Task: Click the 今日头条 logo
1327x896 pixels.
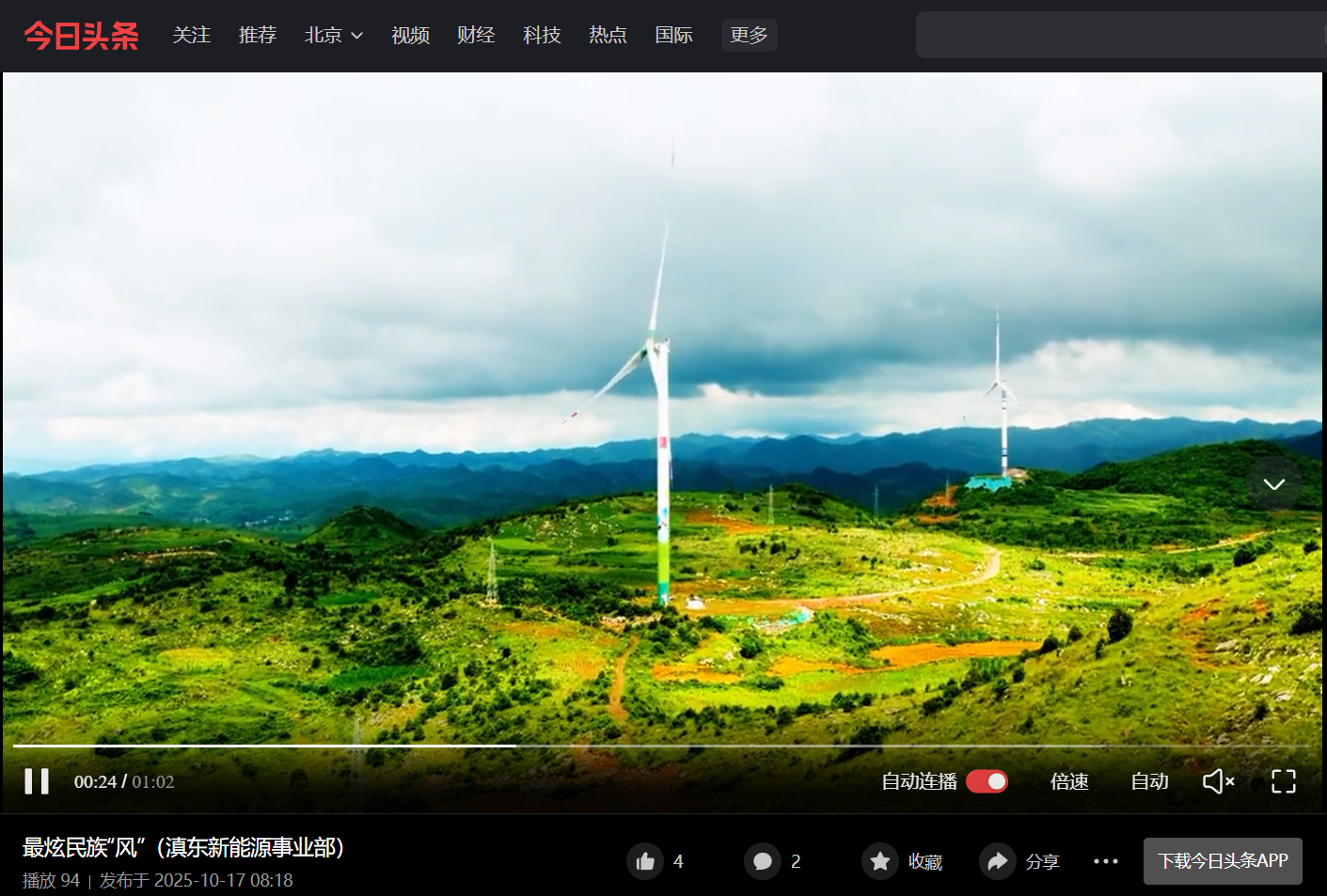Action: [81, 36]
